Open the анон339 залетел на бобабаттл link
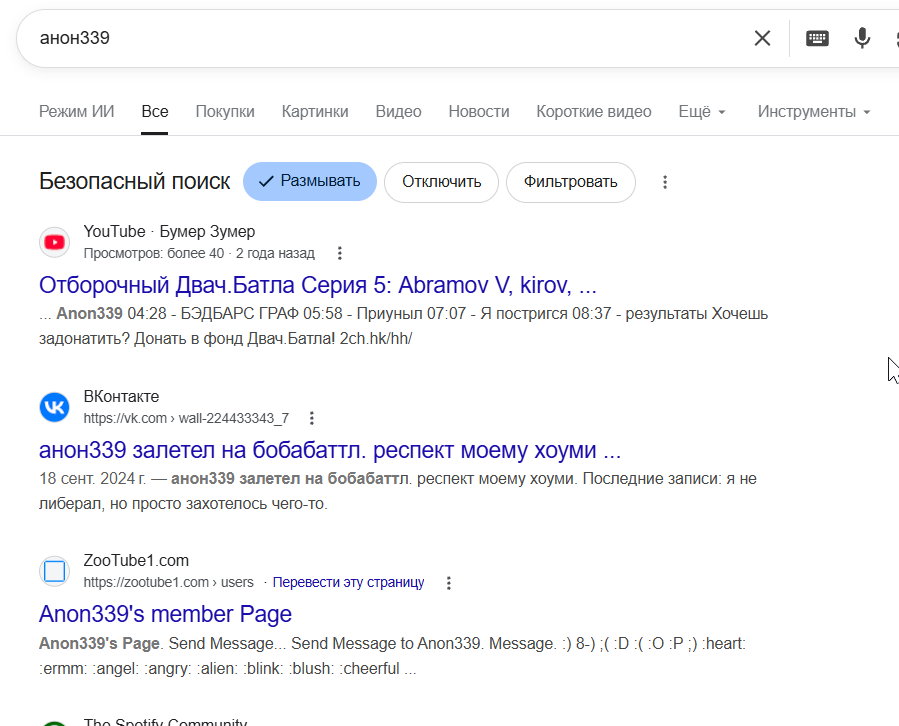The height and width of the screenshot is (726, 899). point(330,450)
